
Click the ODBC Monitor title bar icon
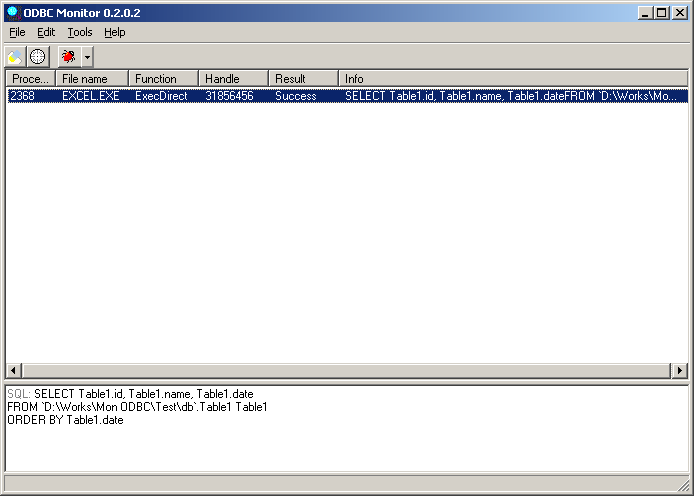(x=13, y=13)
